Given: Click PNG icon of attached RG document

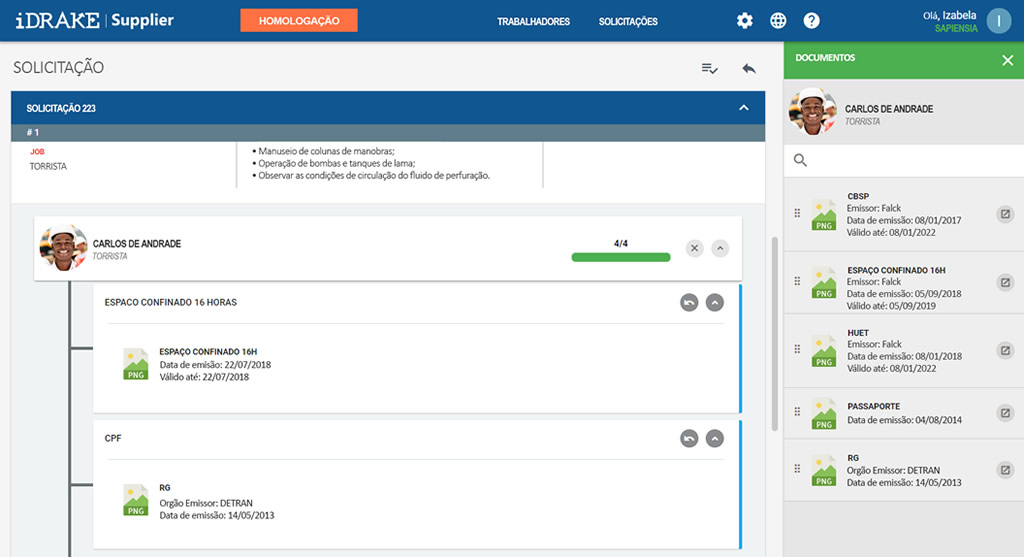Looking at the screenshot, I should tap(135, 500).
